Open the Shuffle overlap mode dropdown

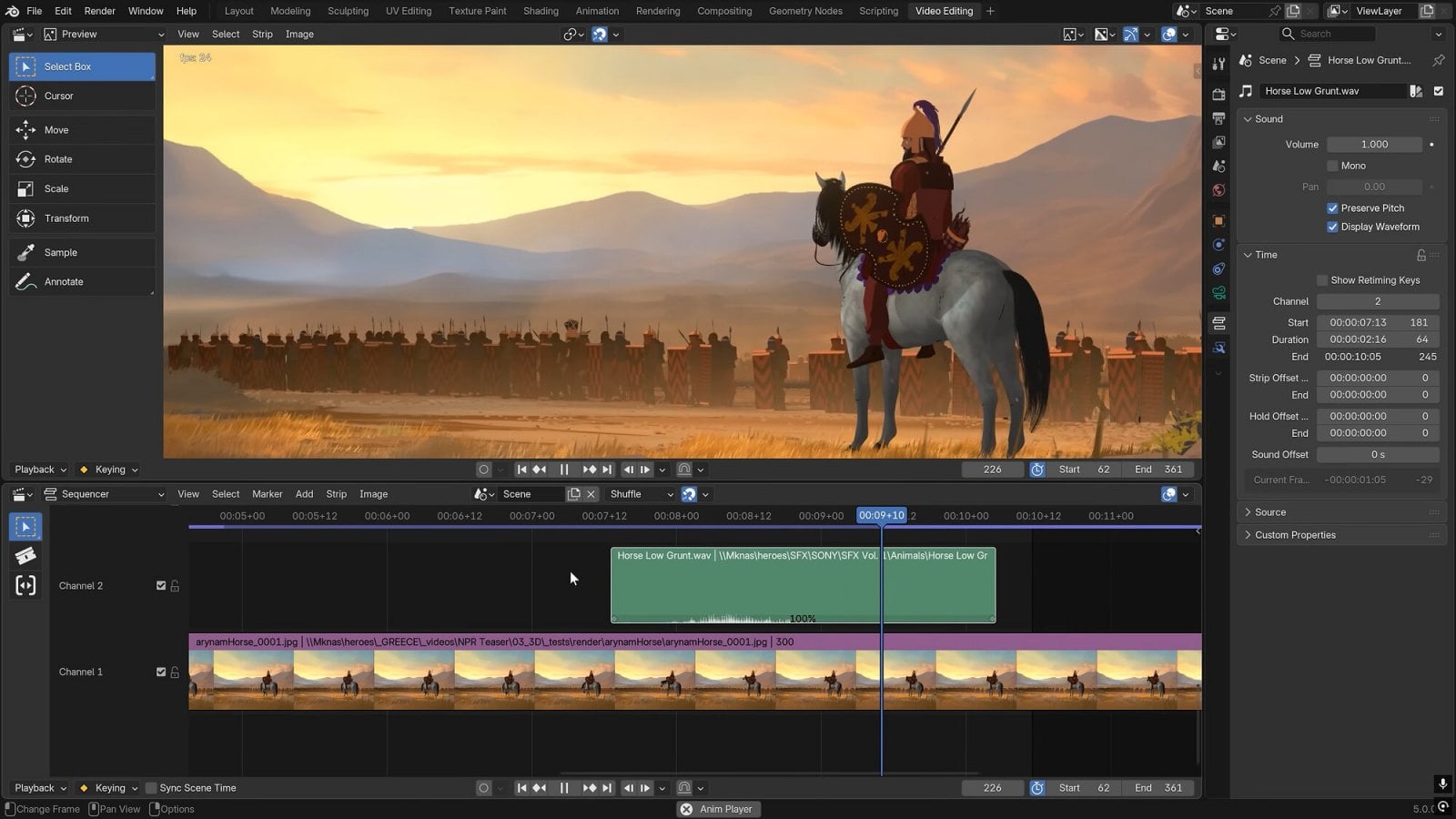[641, 494]
